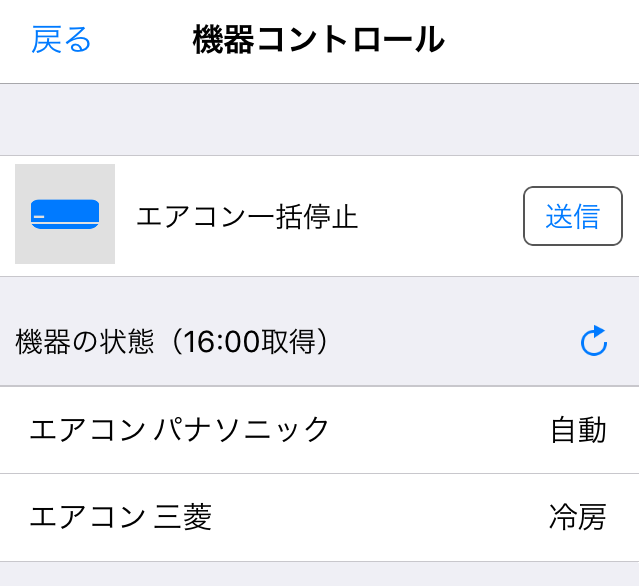The height and width of the screenshot is (586, 639).
Task: Click the 自動 mode value for Panasonic
Action: [578, 430]
